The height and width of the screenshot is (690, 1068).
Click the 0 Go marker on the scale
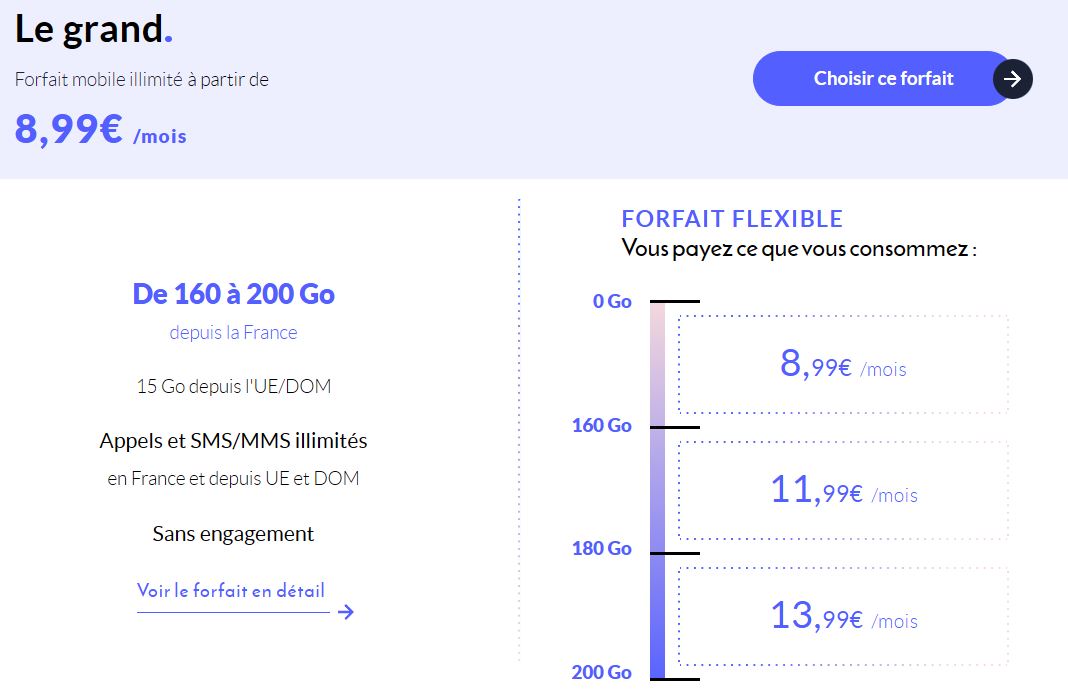click(612, 301)
